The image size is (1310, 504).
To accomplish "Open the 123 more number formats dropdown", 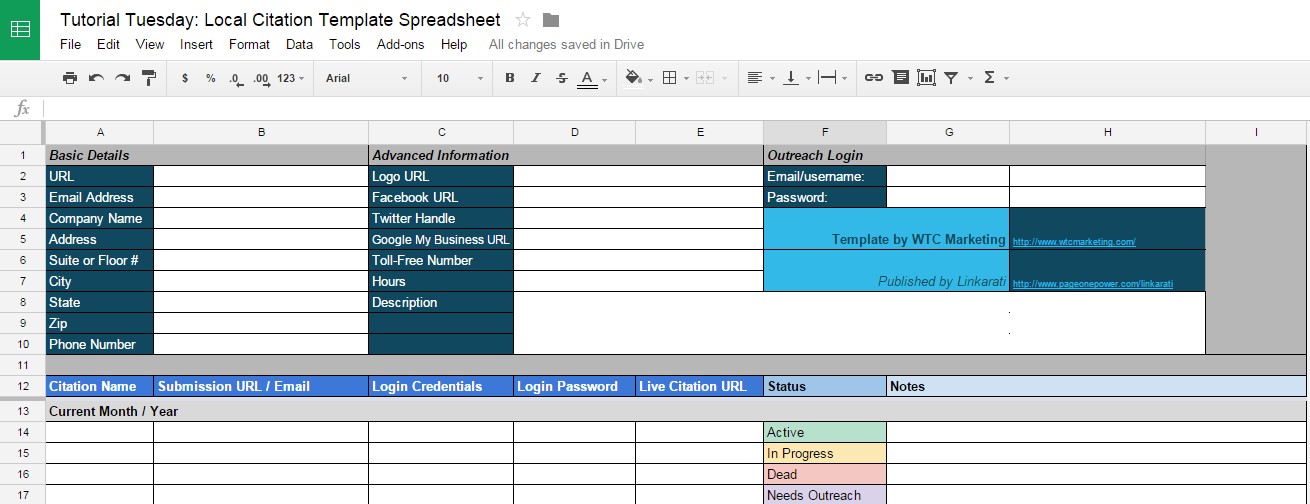I will click(291, 78).
